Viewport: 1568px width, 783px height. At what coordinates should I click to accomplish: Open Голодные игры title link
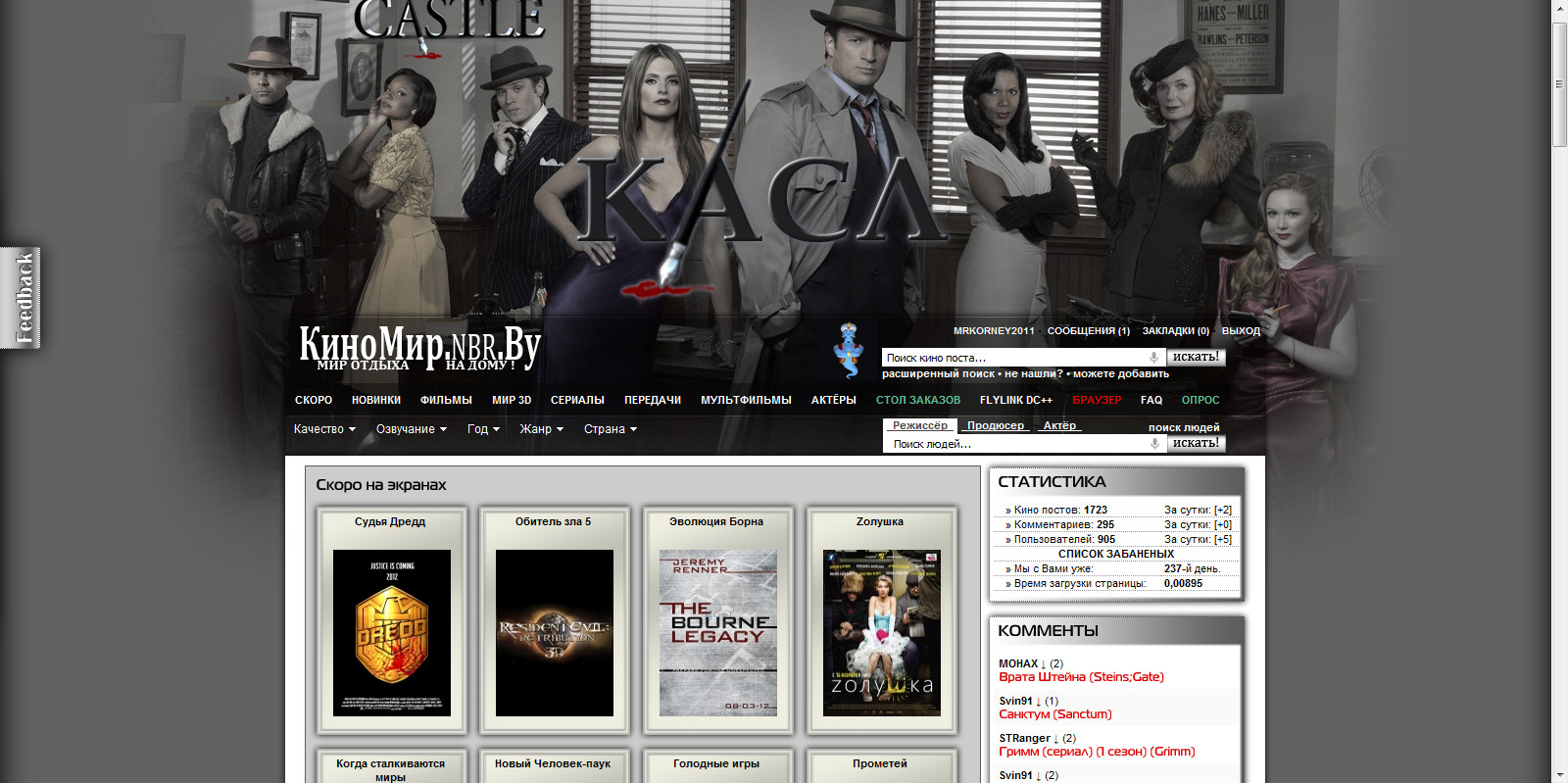[x=716, y=763]
